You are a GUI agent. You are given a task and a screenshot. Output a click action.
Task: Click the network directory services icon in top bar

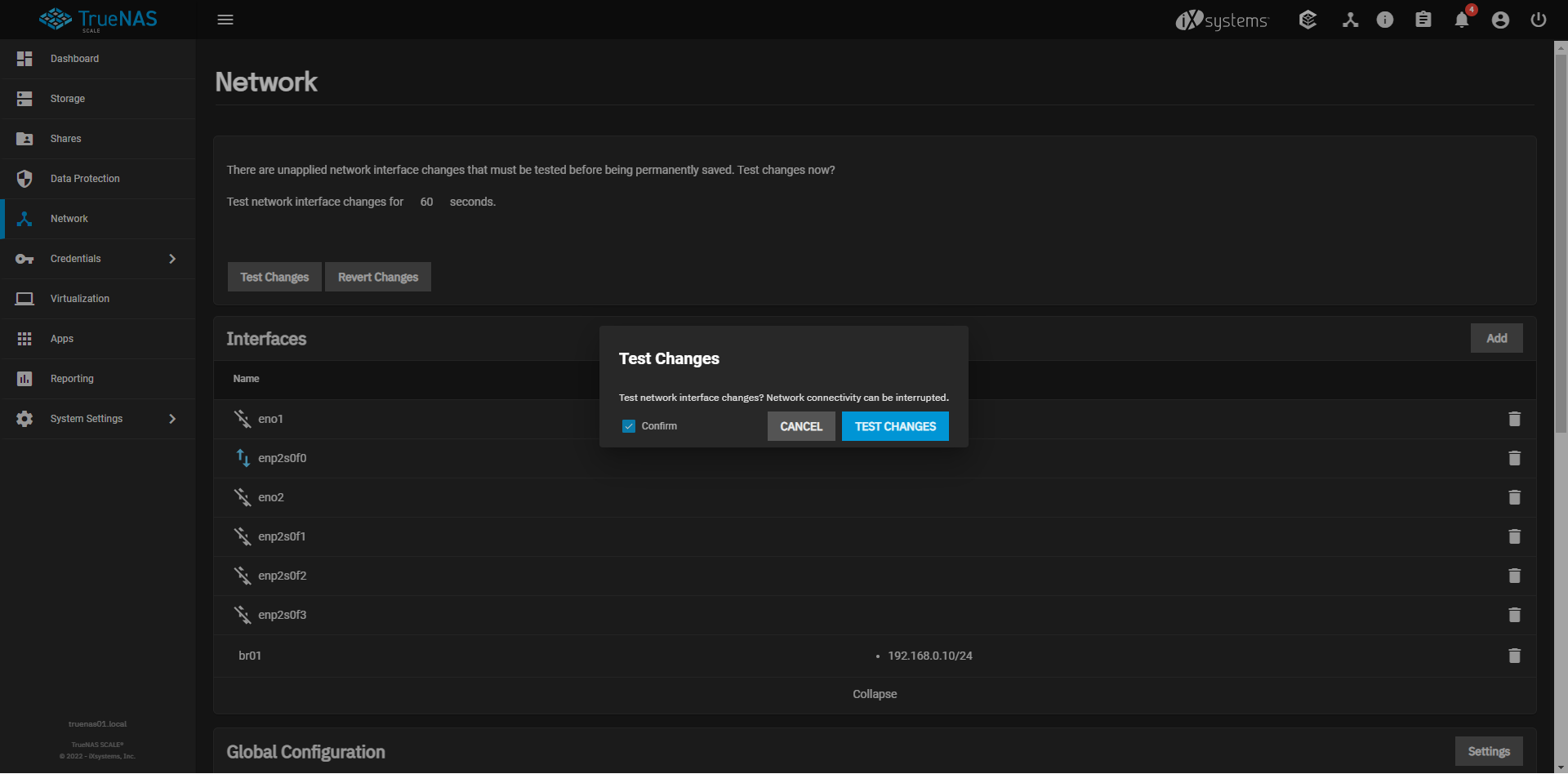[x=1350, y=20]
